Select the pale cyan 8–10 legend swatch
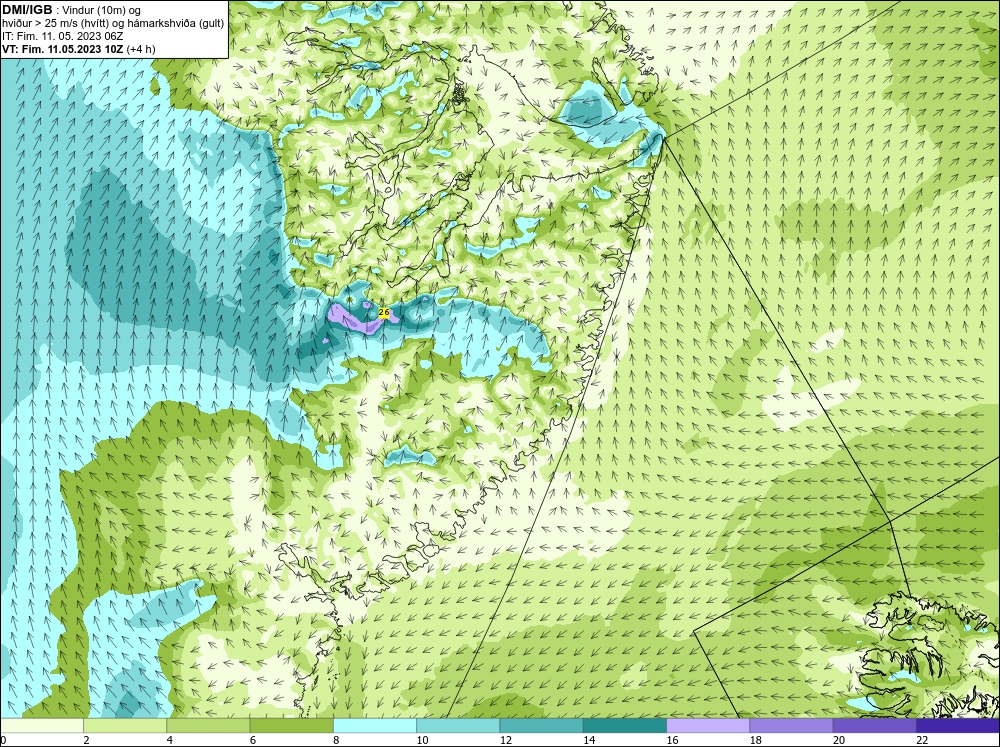This screenshot has width=1000, height=747. (375, 725)
